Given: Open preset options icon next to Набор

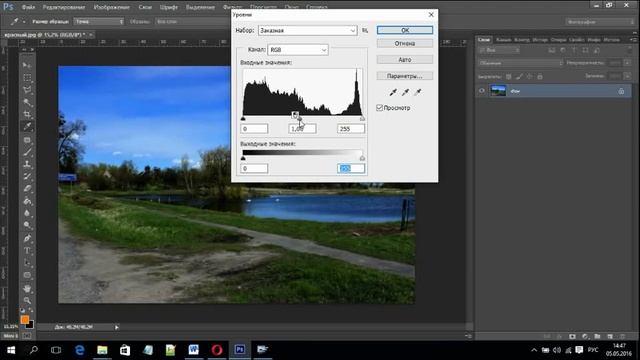Looking at the screenshot, I should [365, 30].
